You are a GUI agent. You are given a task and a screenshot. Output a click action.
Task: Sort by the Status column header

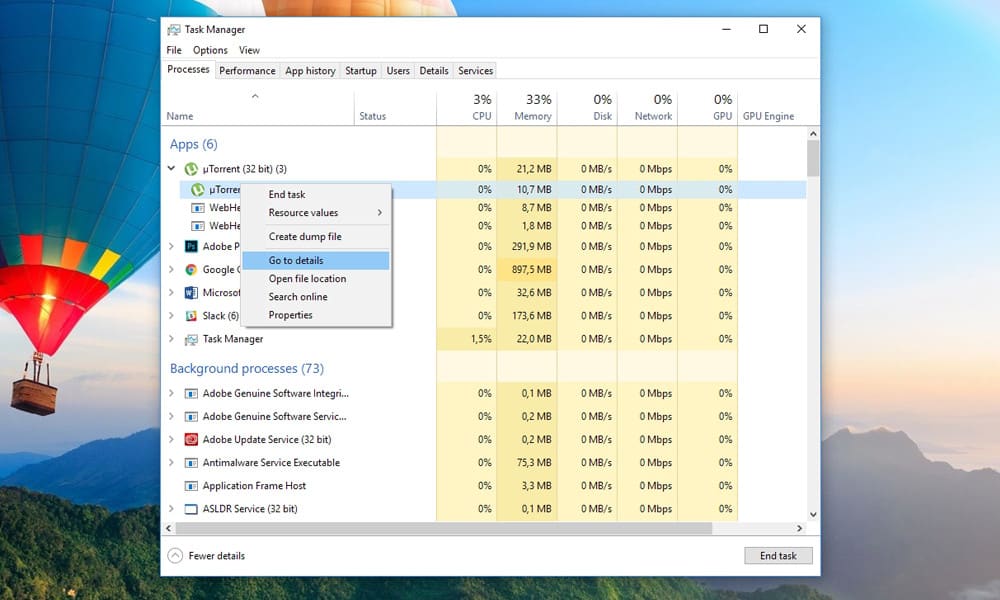point(395,107)
